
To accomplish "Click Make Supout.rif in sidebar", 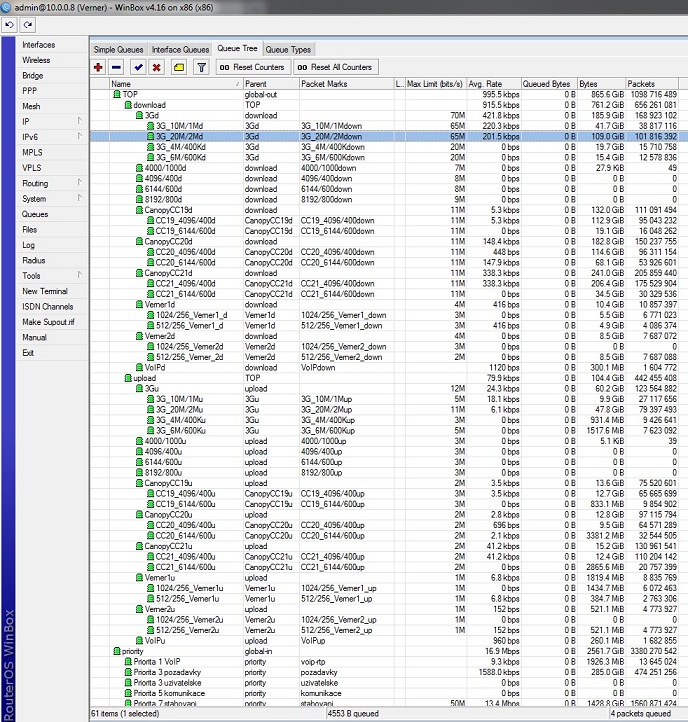I will (48, 322).
